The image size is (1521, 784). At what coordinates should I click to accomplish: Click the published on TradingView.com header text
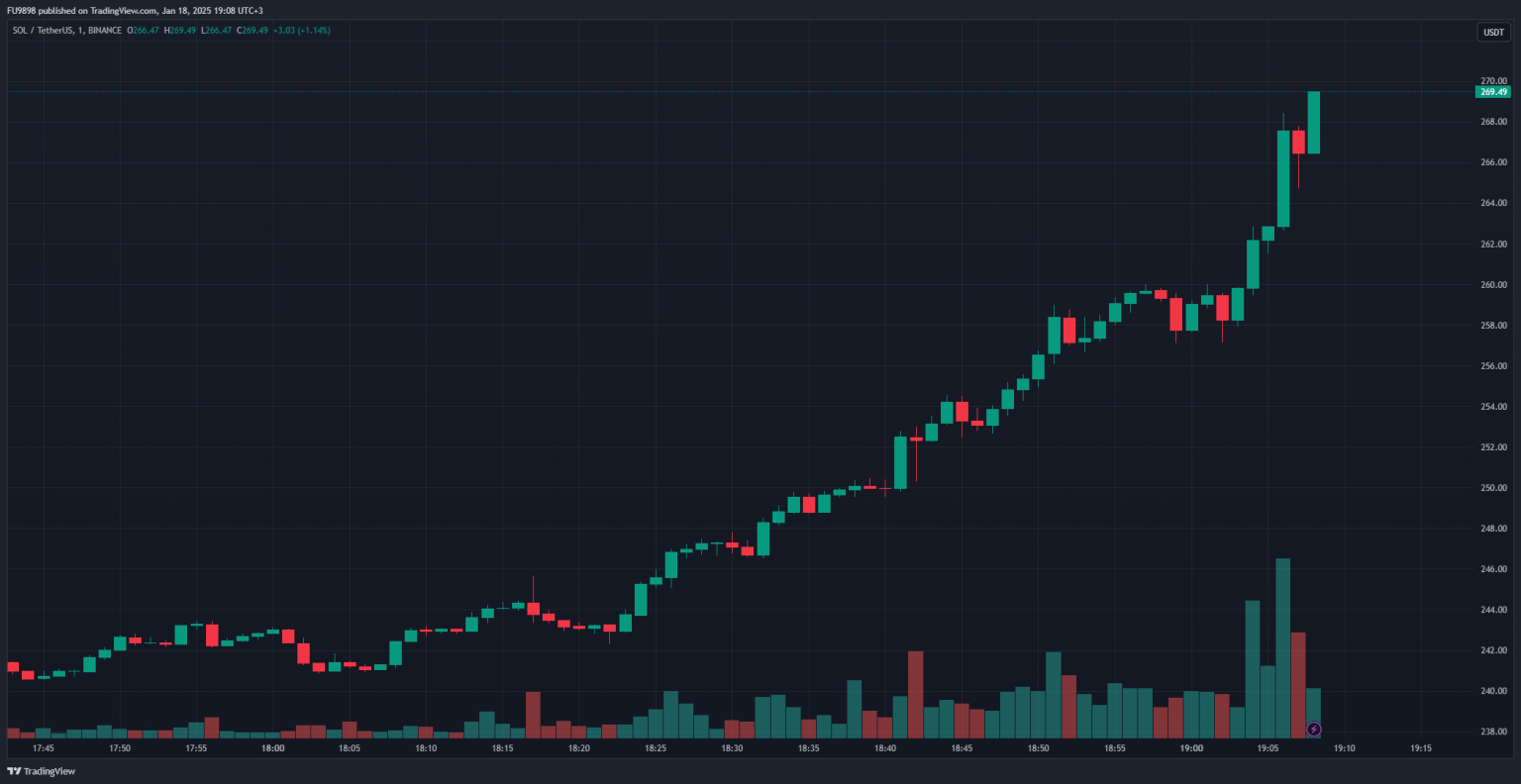(135, 10)
